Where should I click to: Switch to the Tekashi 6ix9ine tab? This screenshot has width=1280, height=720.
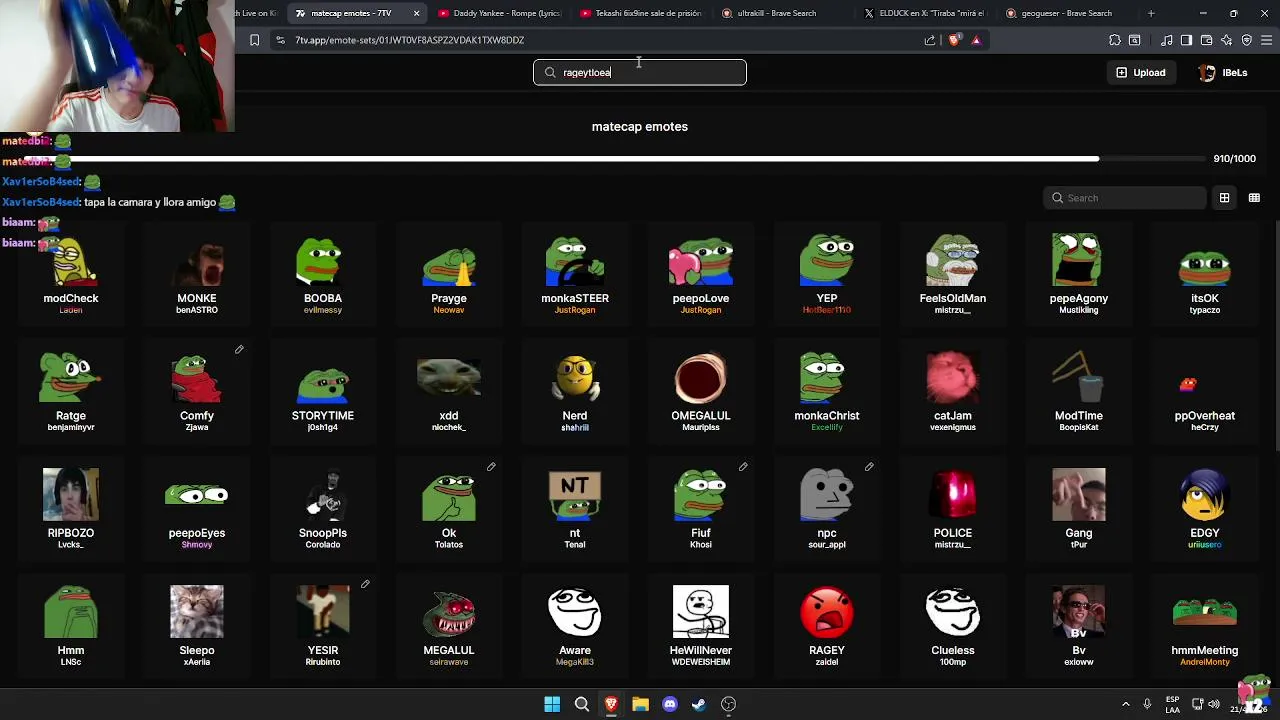click(x=642, y=13)
